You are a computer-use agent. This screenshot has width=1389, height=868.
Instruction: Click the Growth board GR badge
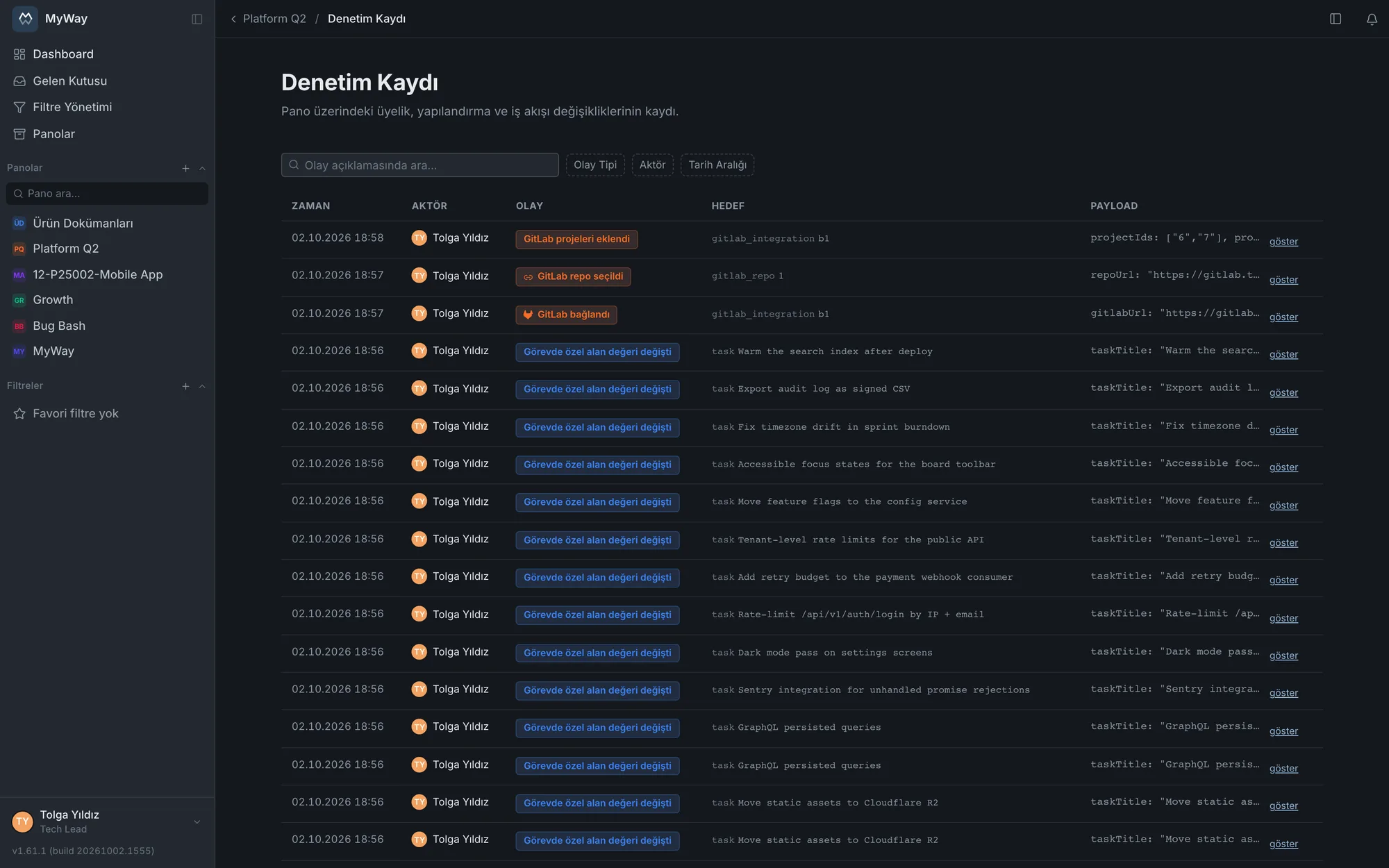tap(19, 300)
